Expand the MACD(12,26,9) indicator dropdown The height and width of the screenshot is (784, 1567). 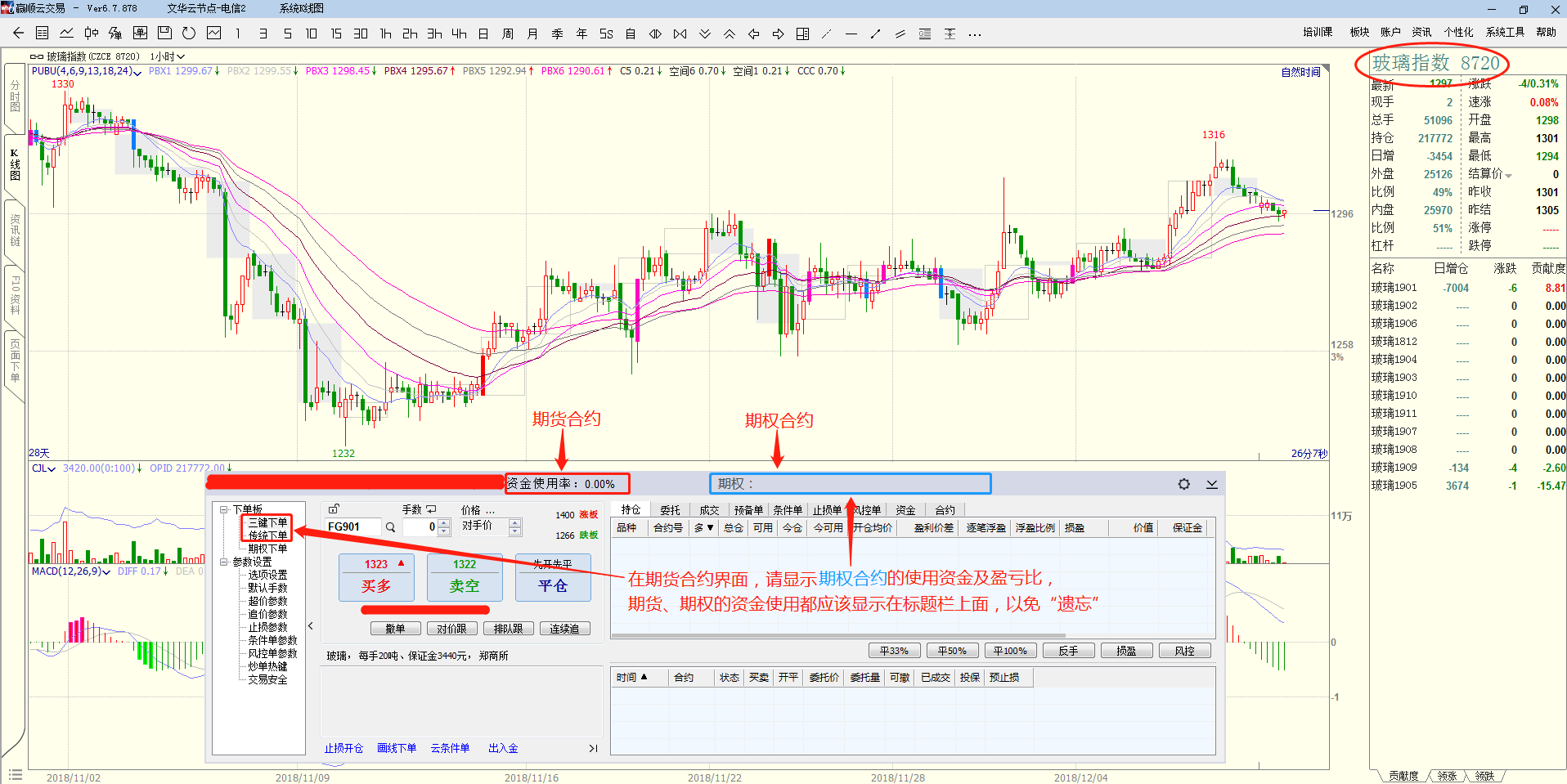tap(106, 572)
